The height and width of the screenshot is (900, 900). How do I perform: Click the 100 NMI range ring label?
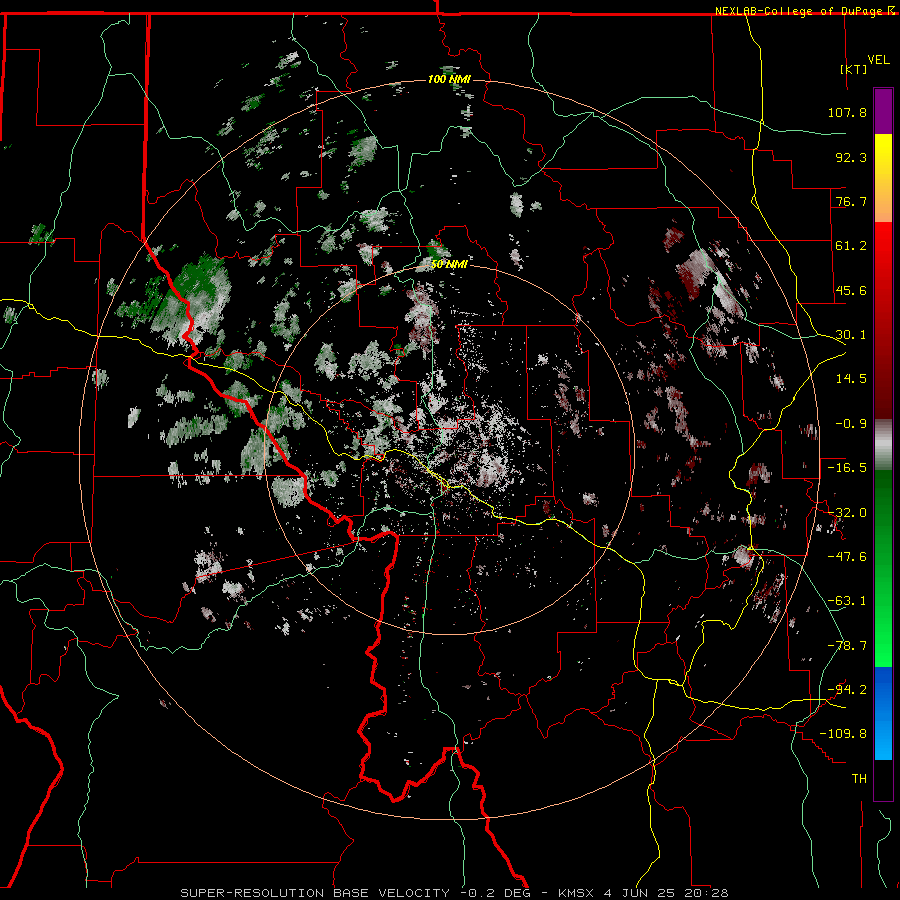tap(449, 79)
